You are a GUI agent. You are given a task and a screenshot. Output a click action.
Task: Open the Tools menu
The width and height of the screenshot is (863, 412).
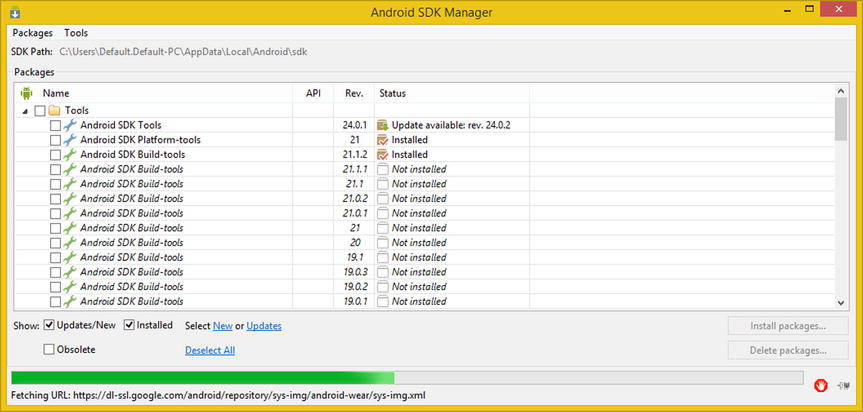tap(76, 33)
